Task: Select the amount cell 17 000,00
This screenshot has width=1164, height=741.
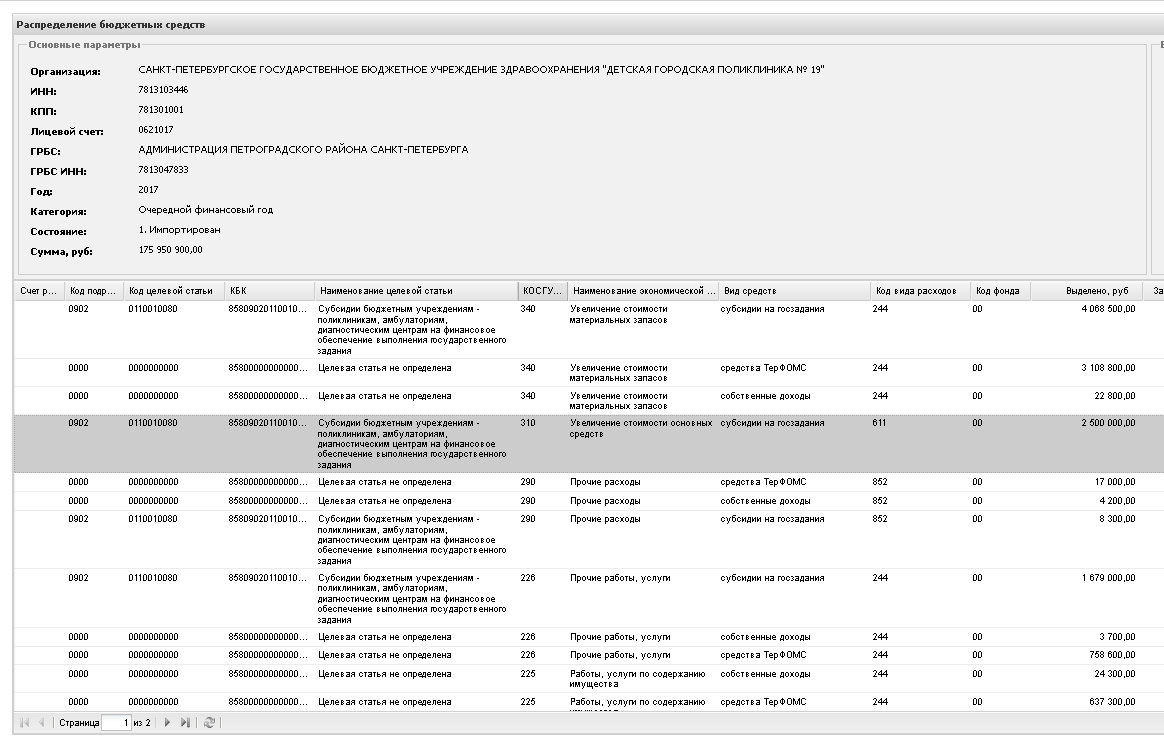Action: [x=1114, y=482]
